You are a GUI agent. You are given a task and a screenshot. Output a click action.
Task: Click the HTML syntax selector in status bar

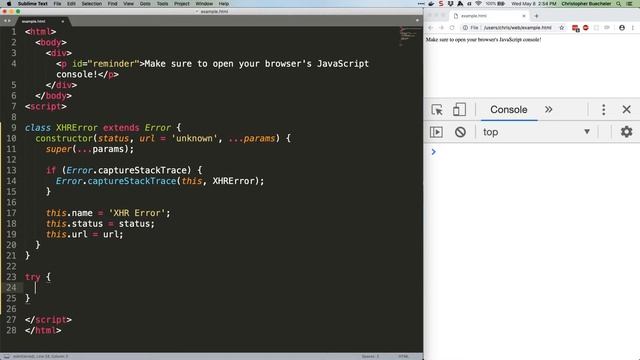403,356
